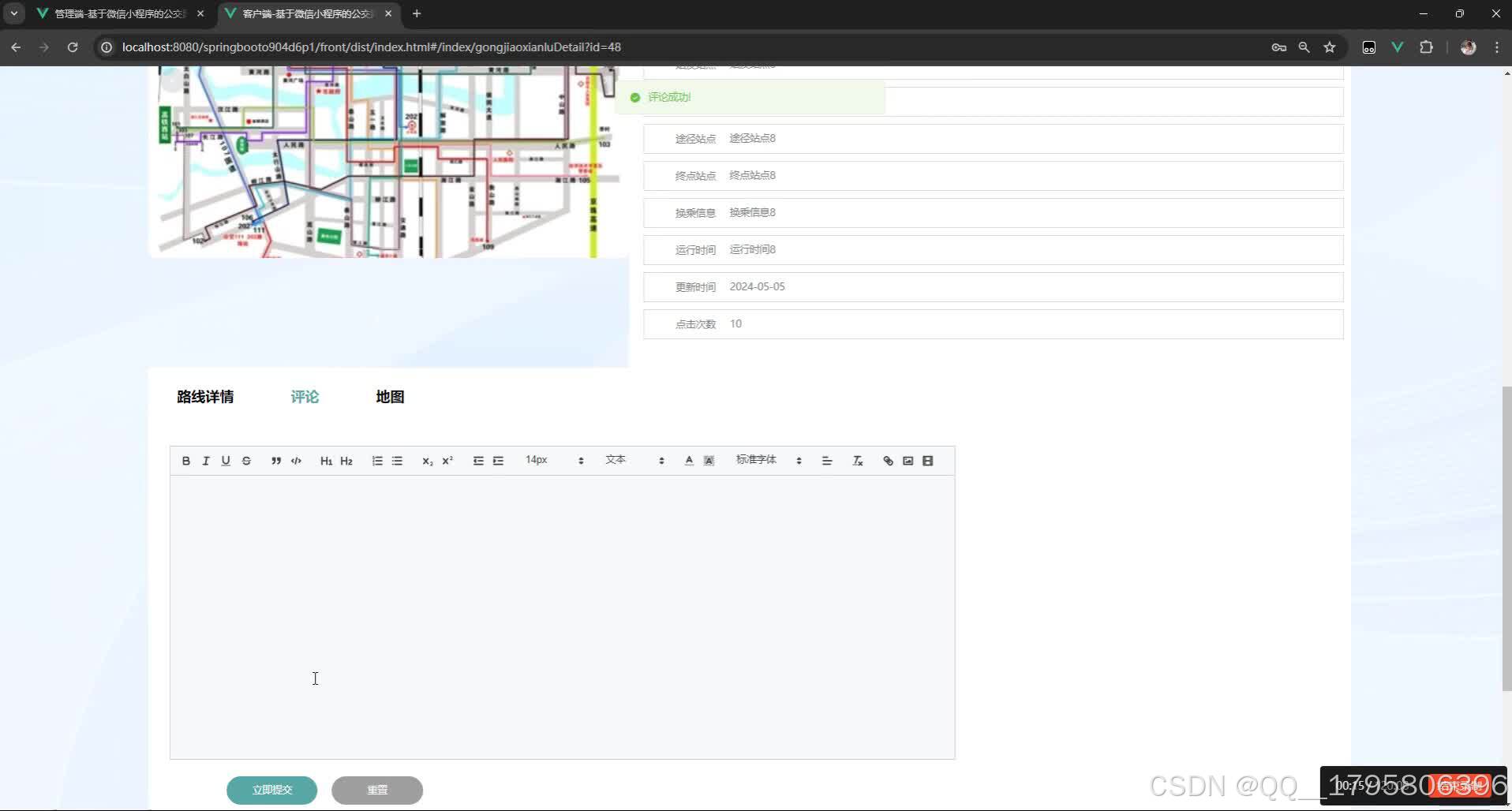Viewport: 1512px width, 811px height.
Task: Go back to previous page
Action: pos(16,47)
